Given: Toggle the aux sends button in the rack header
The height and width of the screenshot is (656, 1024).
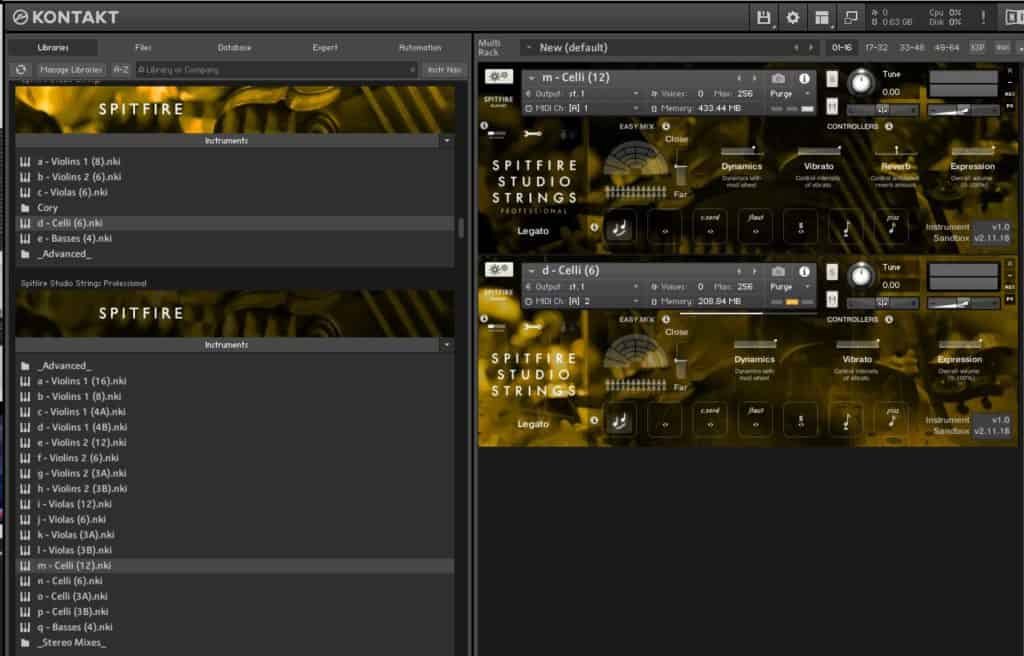Looking at the screenshot, I should [x=1002, y=48].
